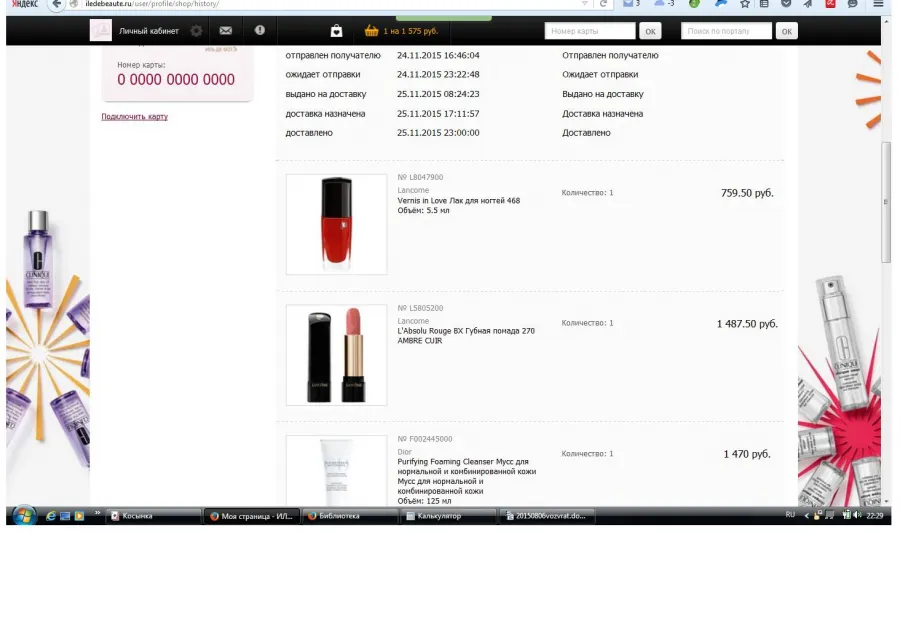
Task: Click the Подключить карту link
Action: [134, 117]
